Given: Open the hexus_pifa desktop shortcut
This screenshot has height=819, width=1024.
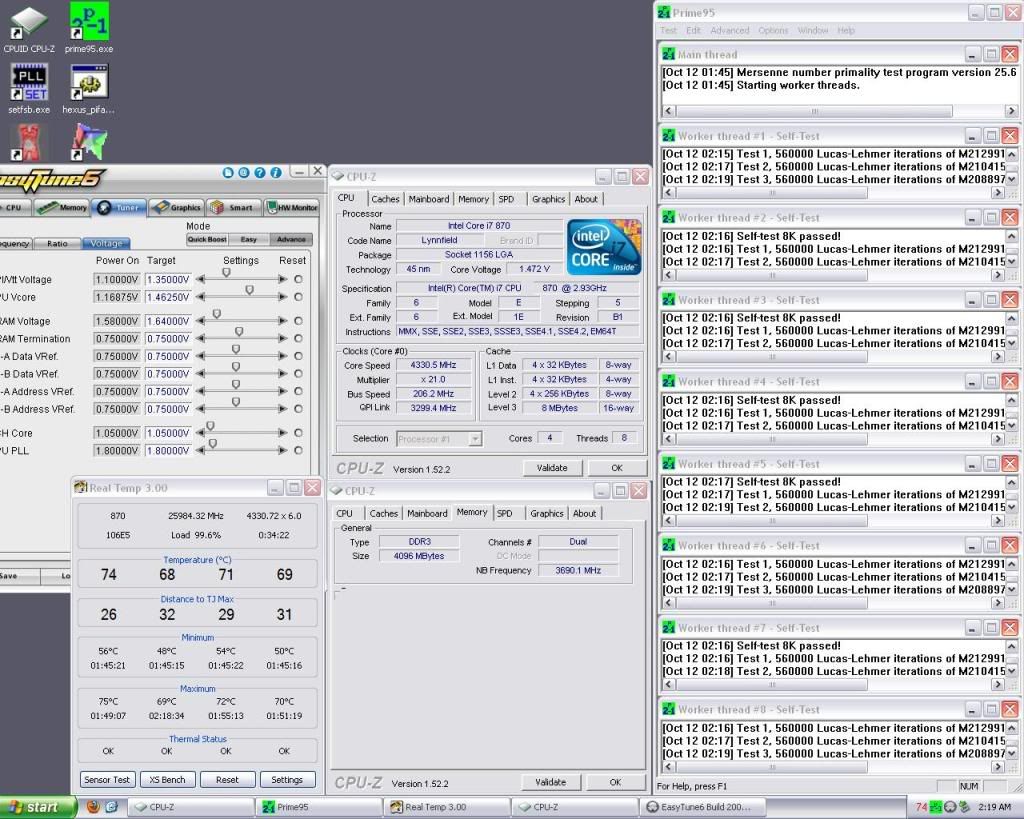Looking at the screenshot, I should tap(89, 89).
